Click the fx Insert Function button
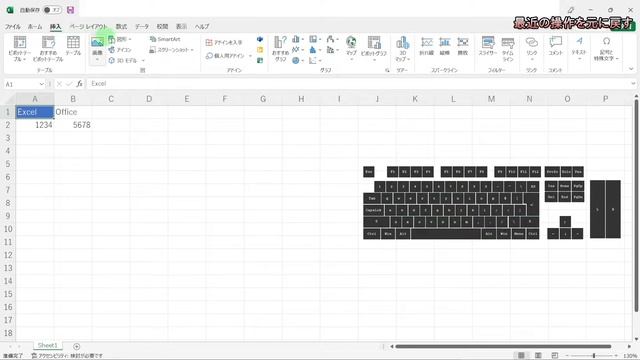 (x=79, y=84)
